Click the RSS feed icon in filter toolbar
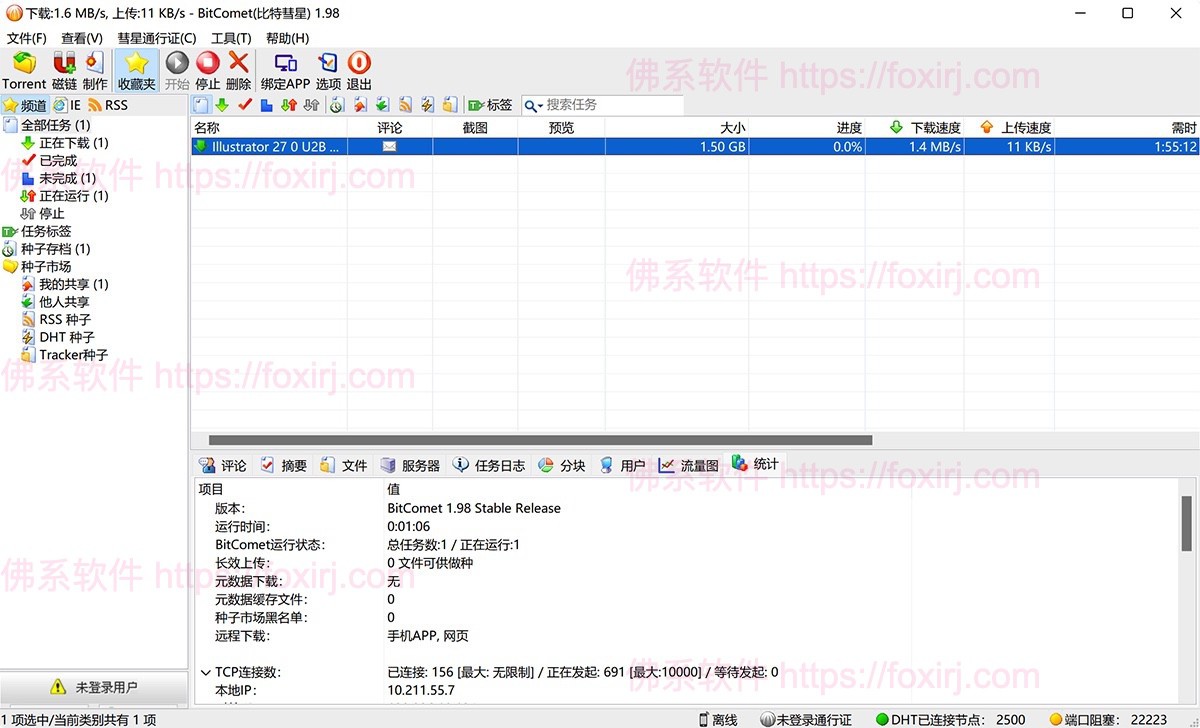This screenshot has height=728, width=1200. pyautogui.click(x=407, y=104)
